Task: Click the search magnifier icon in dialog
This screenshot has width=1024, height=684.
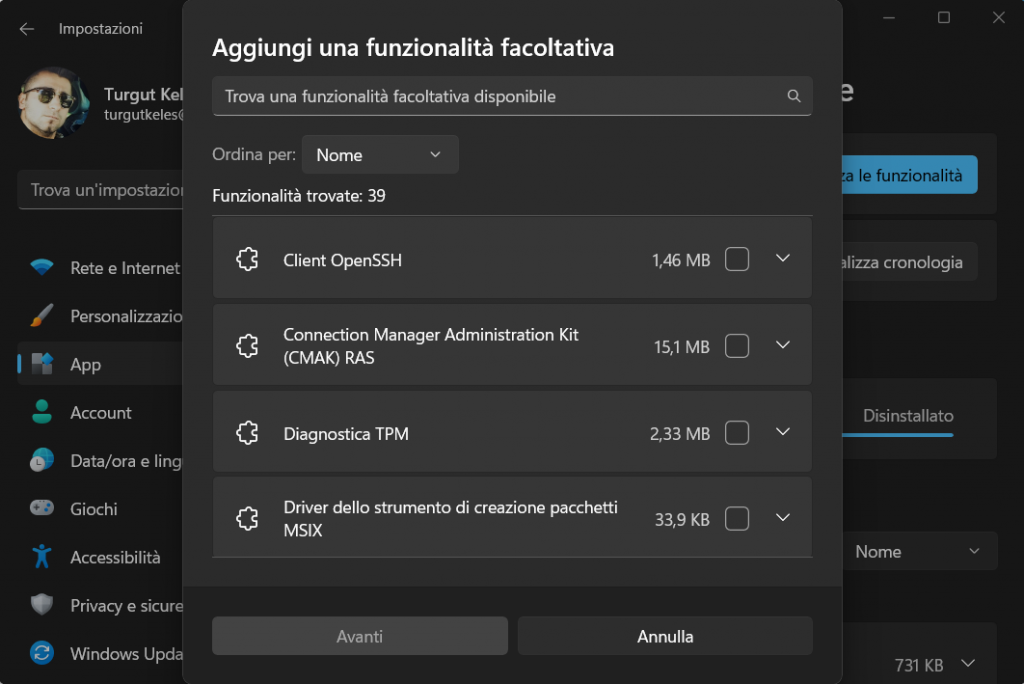Action: click(793, 97)
